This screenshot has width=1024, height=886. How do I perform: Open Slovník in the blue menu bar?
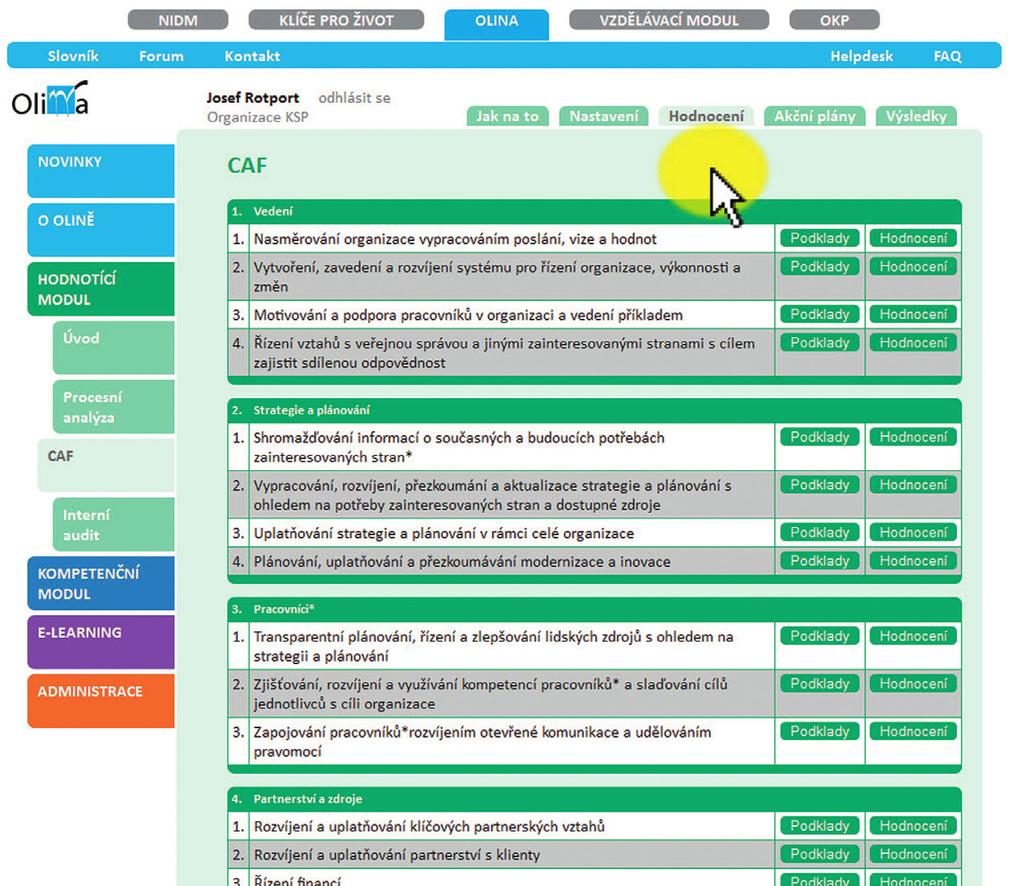[73, 56]
